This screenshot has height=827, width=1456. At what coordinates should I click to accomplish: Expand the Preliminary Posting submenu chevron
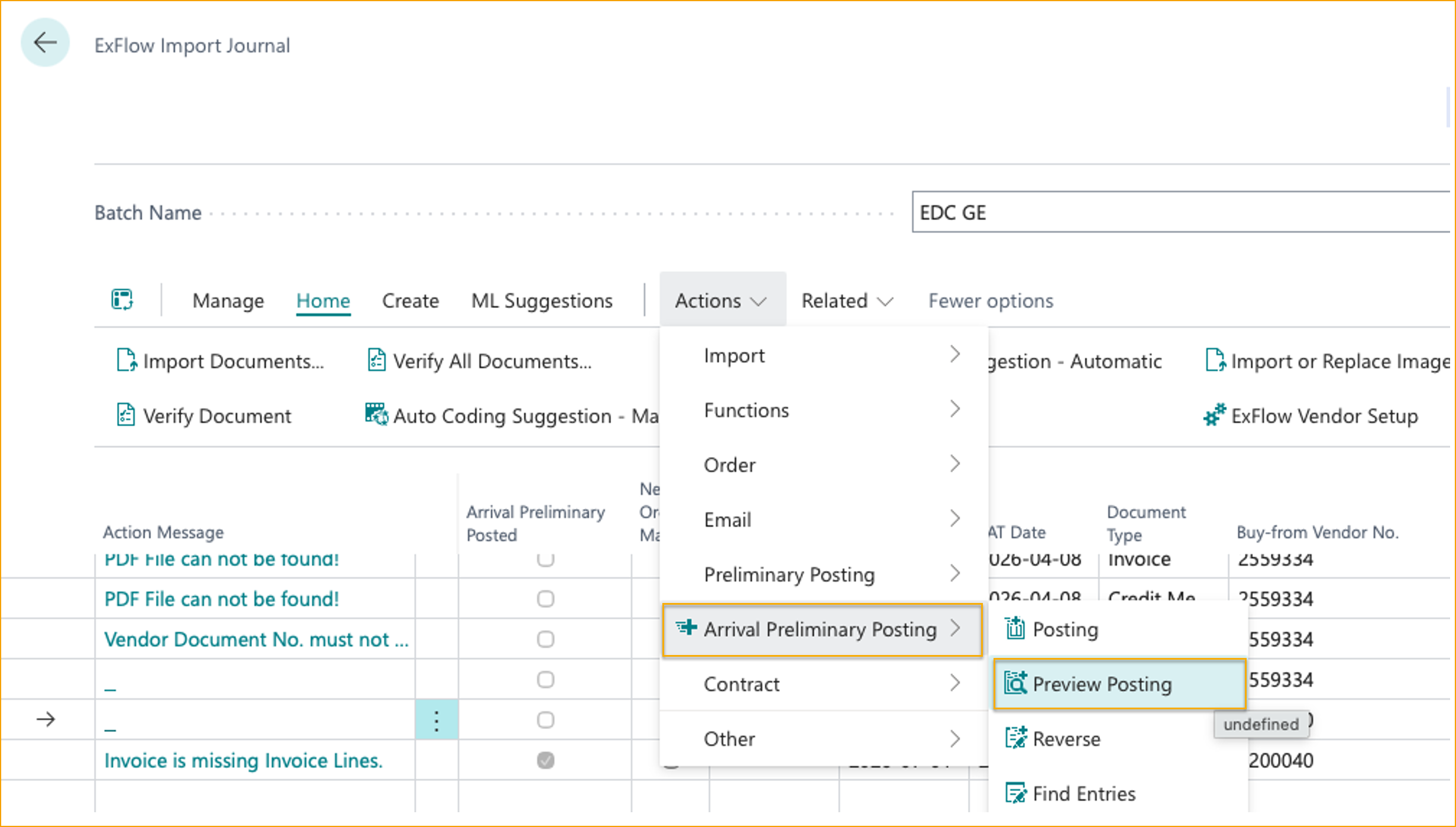click(x=955, y=573)
